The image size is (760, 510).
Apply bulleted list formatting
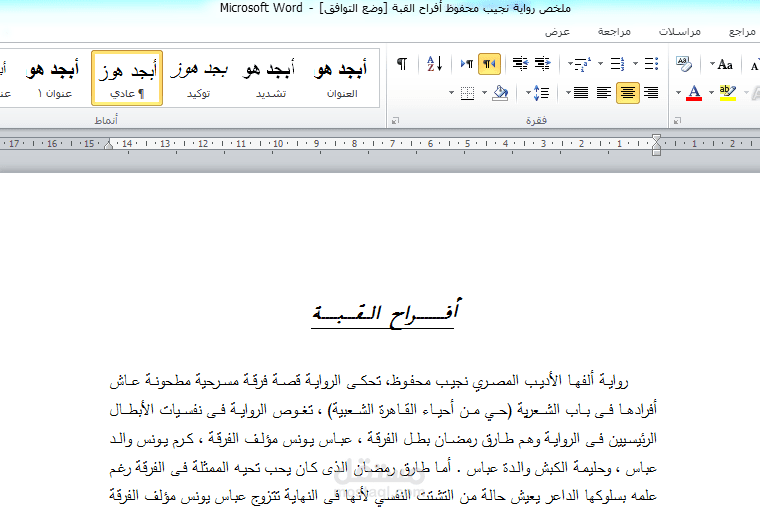[651, 64]
